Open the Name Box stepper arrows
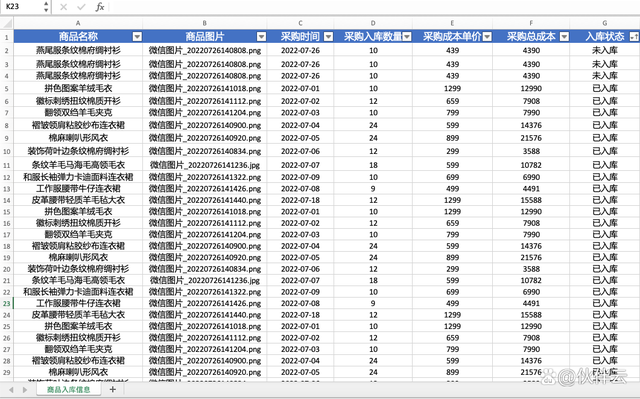Image resolution: width=640 pixels, height=399 pixels. click(x=46, y=7)
